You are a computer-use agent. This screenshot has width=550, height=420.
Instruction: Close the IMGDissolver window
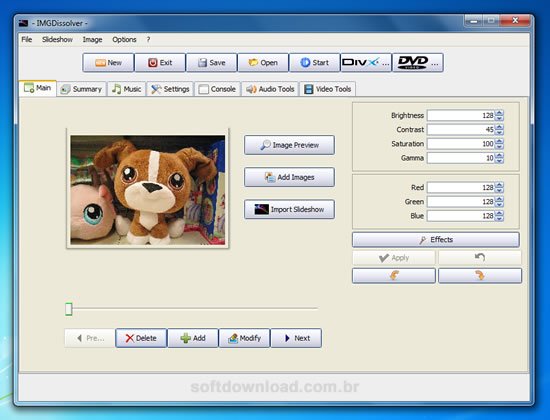[515, 21]
